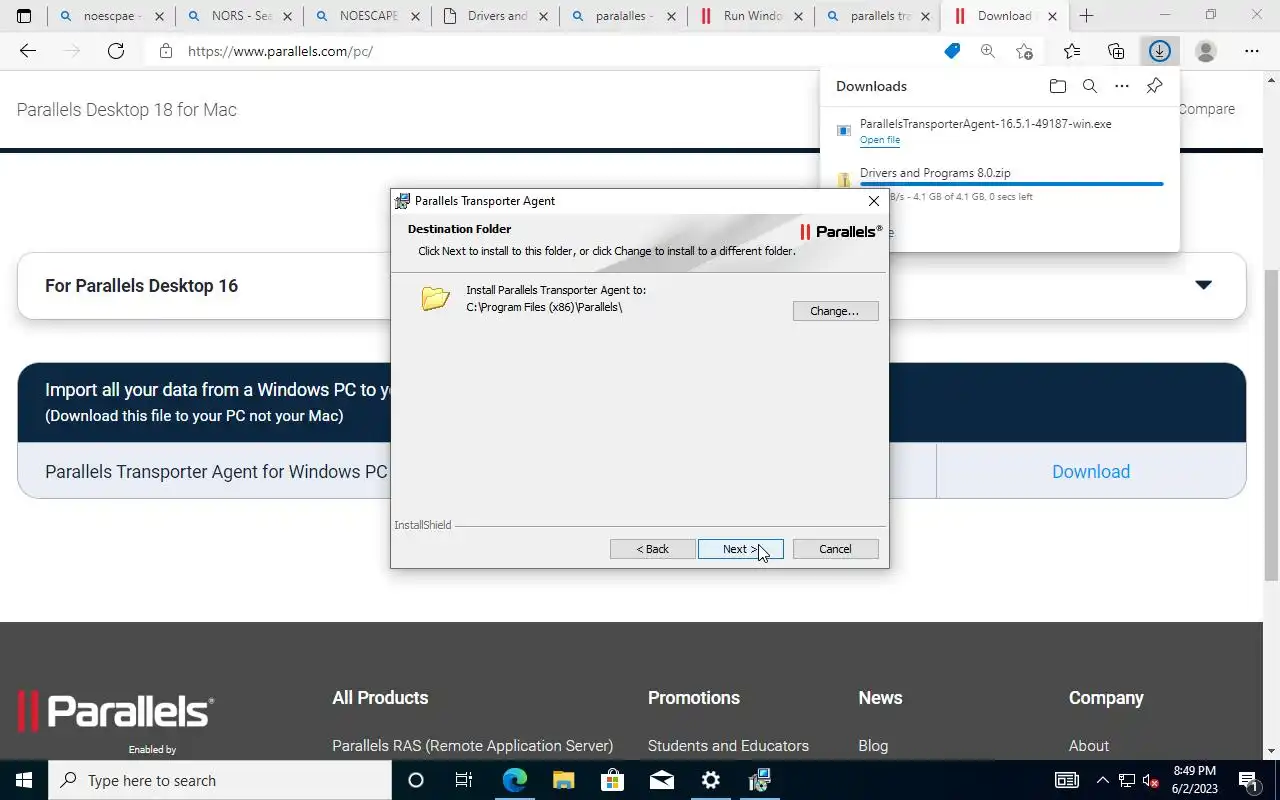The image size is (1280, 800).
Task: Switch to the paralalles search tab
Action: [623, 16]
